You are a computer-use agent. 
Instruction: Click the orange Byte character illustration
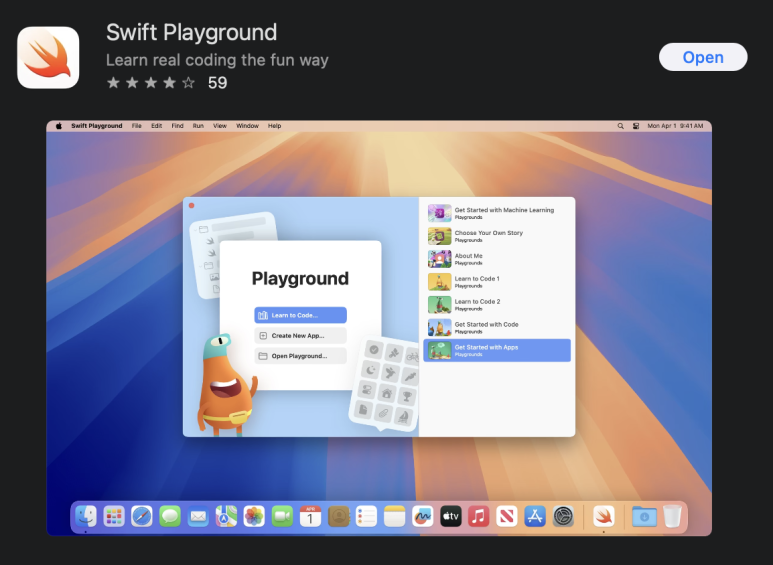pos(226,385)
